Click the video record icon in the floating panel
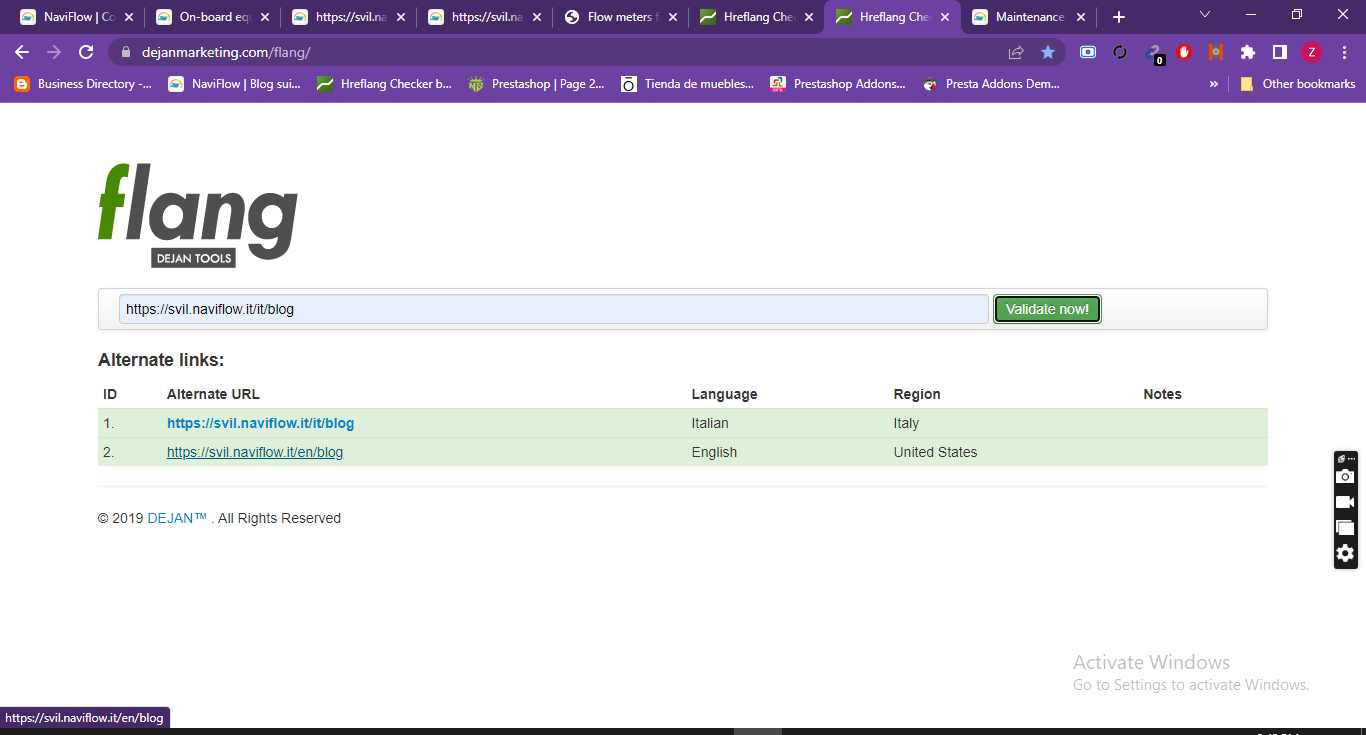The height and width of the screenshot is (735, 1366). click(x=1345, y=502)
